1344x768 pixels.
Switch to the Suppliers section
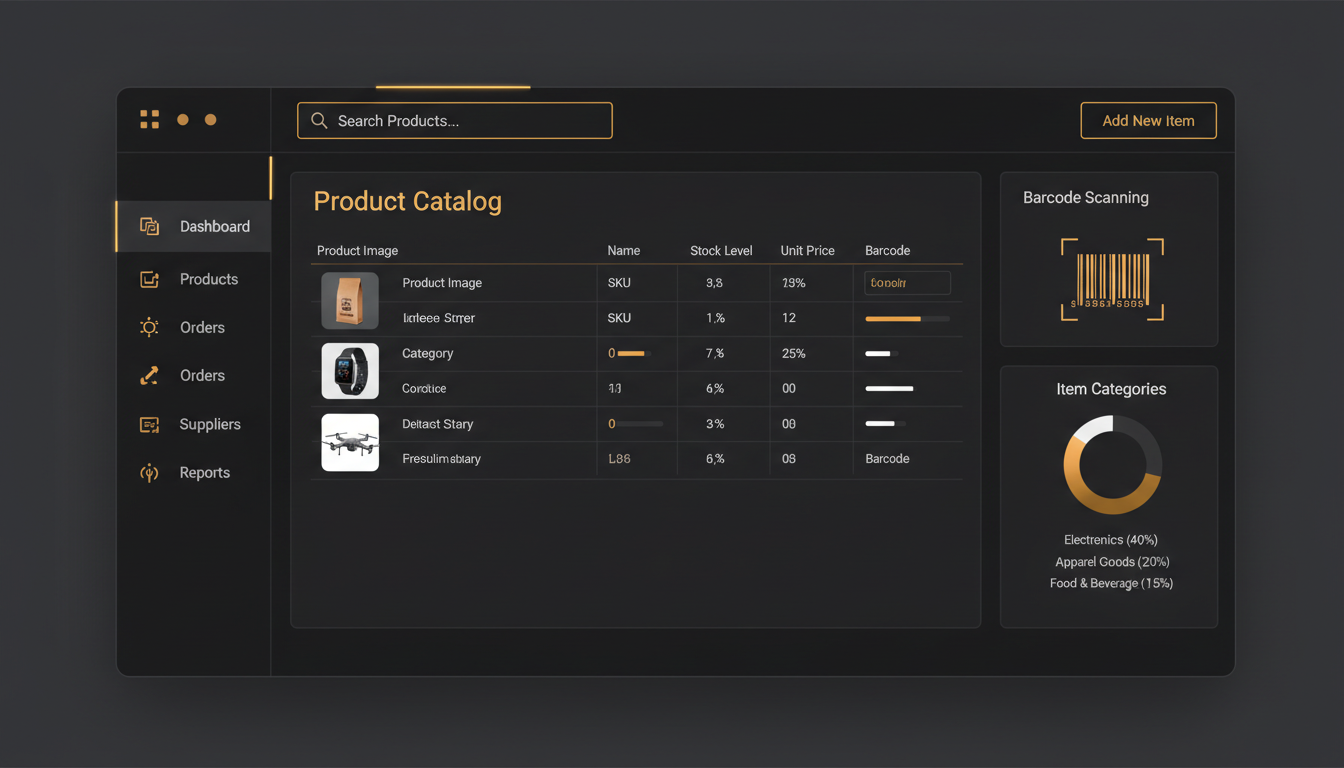click(210, 424)
